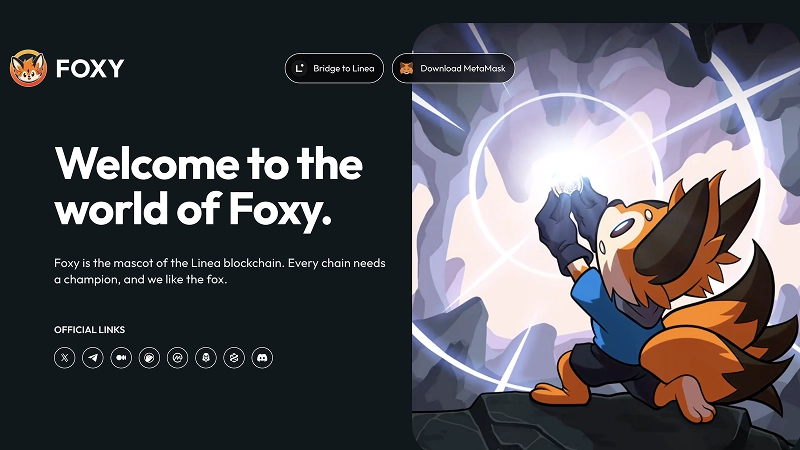The height and width of the screenshot is (450, 800).
Task: Click the Download MetaMask button
Action: coord(454,68)
